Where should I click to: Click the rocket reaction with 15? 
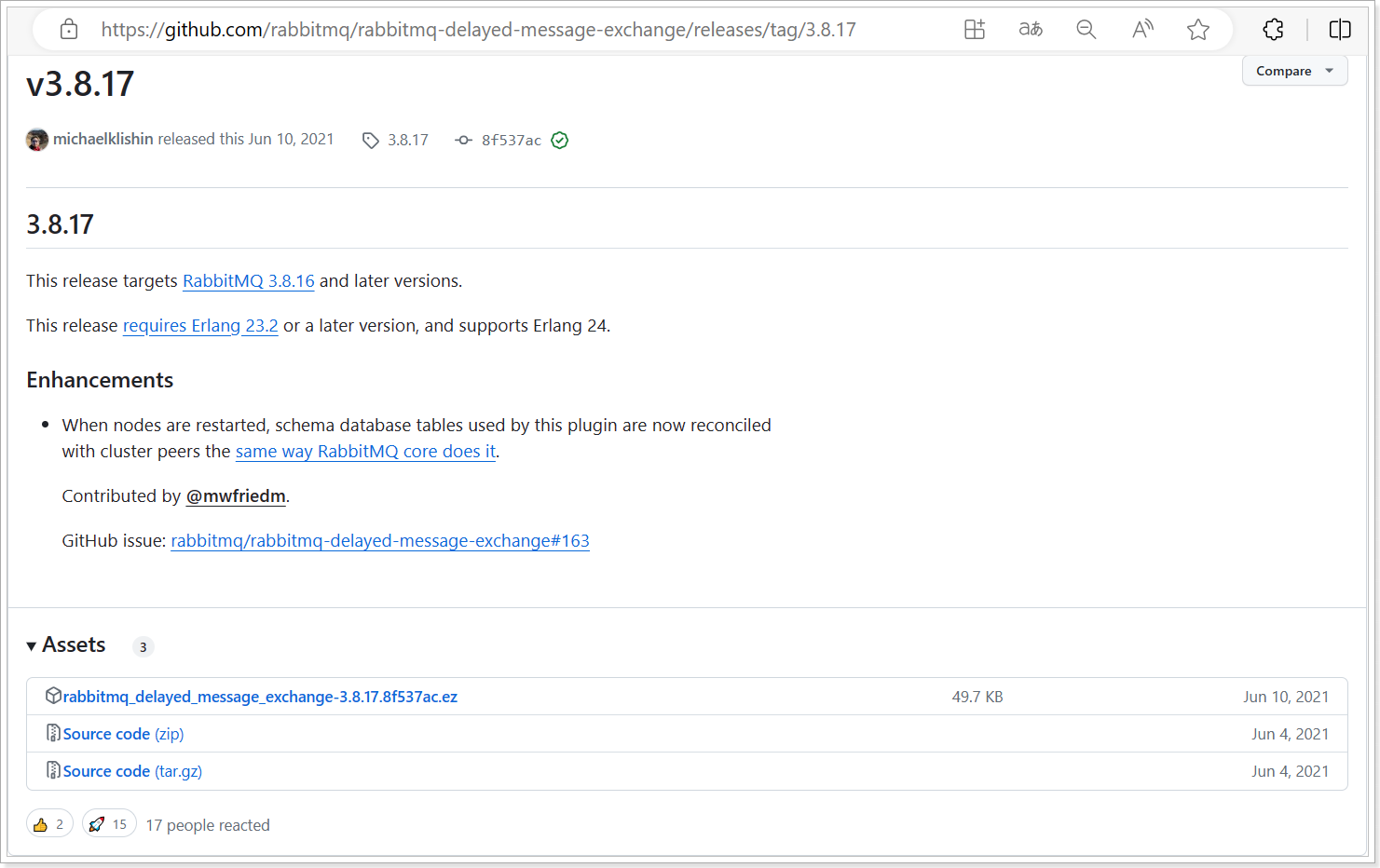pyautogui.click(x=110, y=824)
